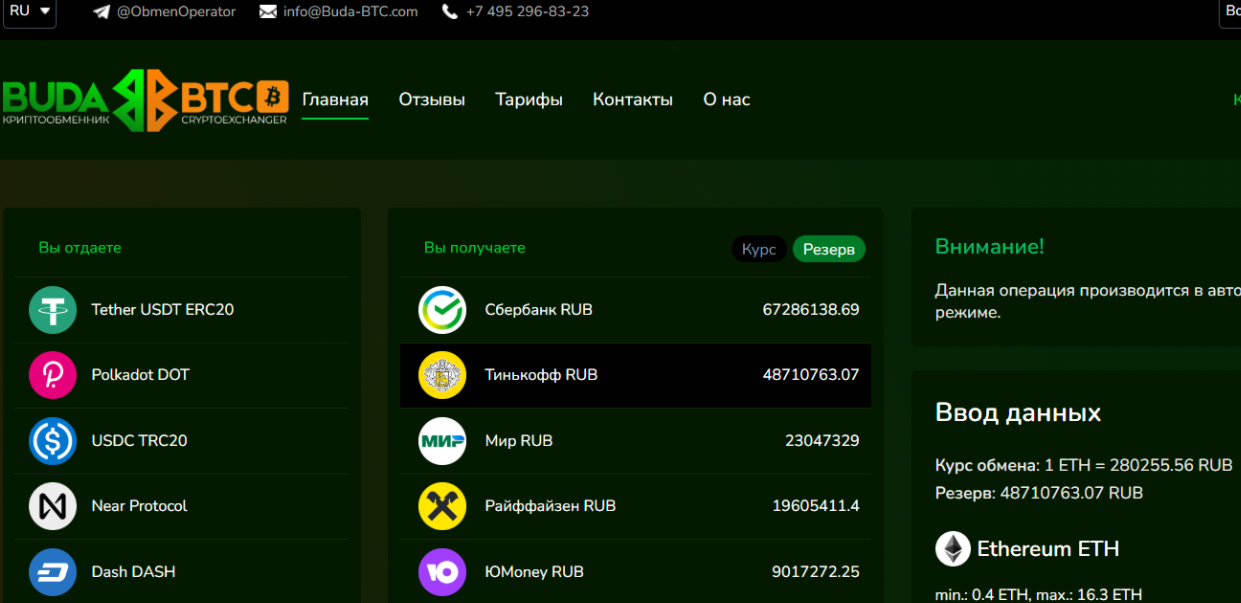
Task: Open the RU language dropdown
Action: [29, 12]
